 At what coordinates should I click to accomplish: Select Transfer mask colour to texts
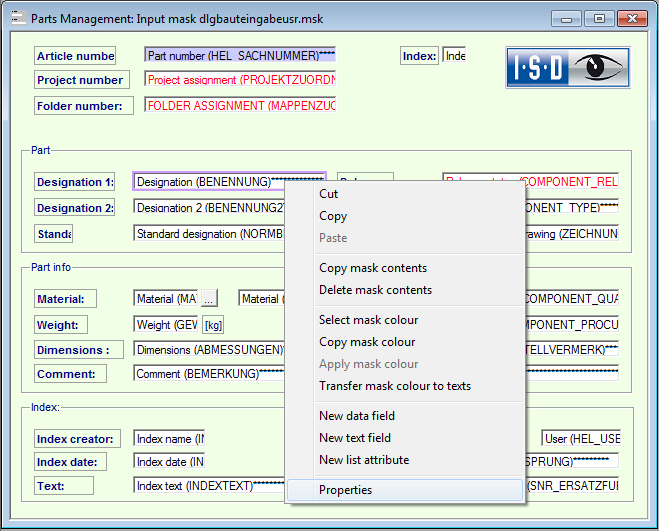coord(394,386)
